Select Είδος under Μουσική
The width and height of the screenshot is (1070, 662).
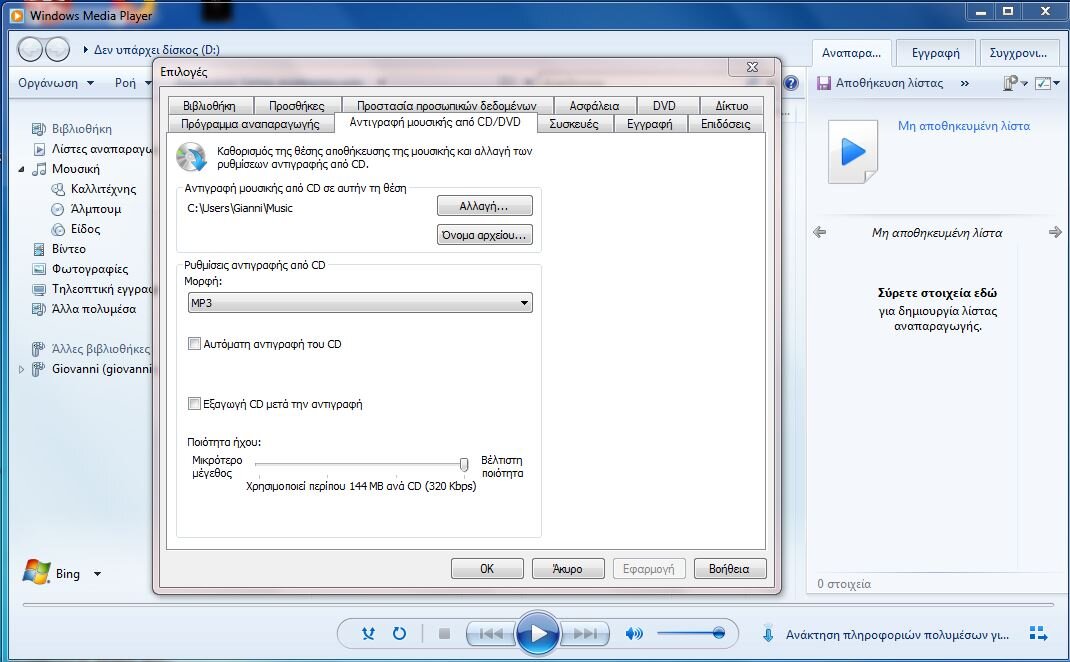pyautogui.click(x=85, y=229)
